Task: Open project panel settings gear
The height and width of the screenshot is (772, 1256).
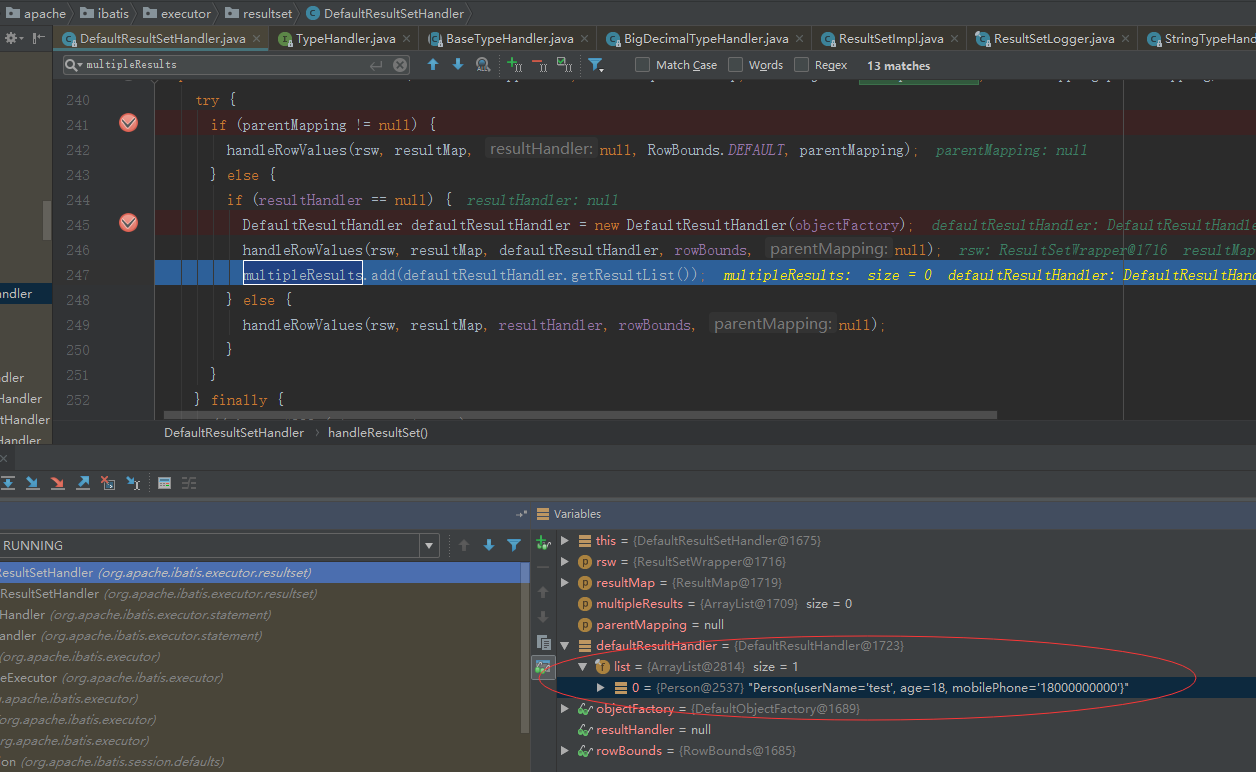Action: 13,38
